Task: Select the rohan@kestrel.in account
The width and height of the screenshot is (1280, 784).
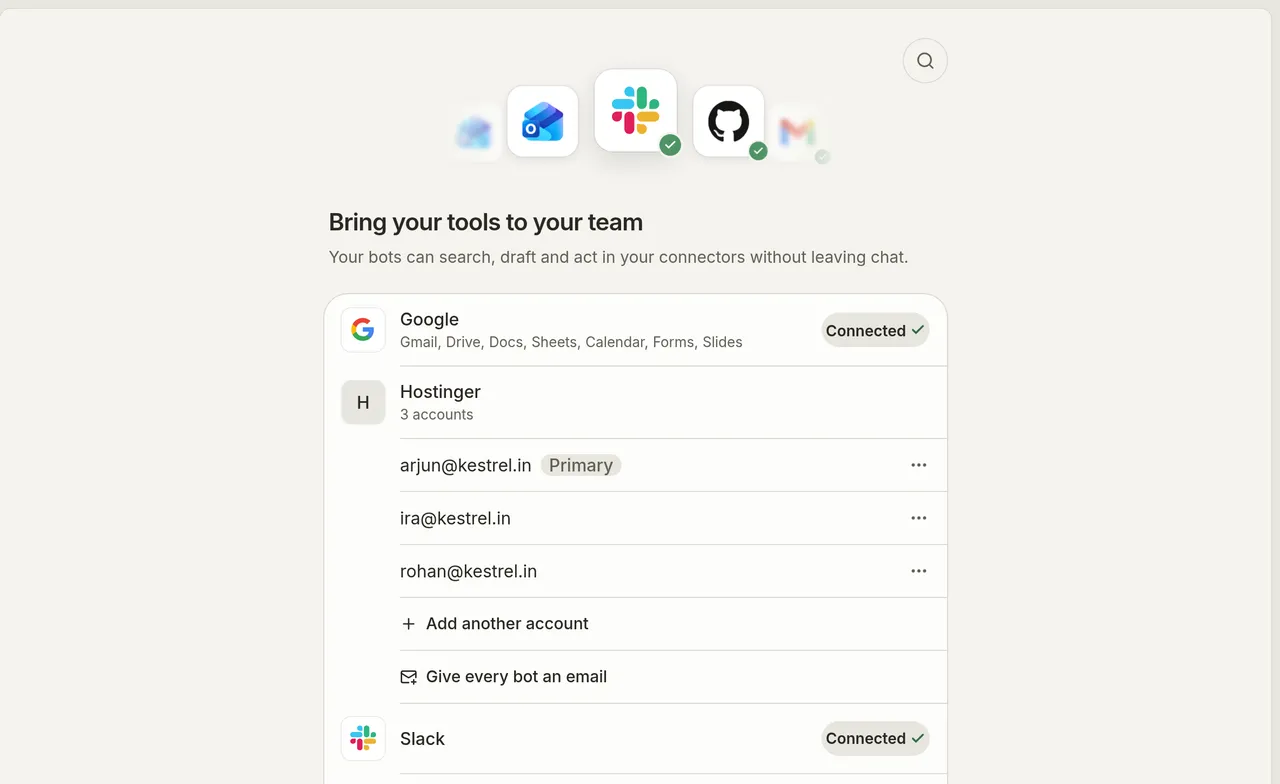Action: pyautogui.click(x=468, y=571)
